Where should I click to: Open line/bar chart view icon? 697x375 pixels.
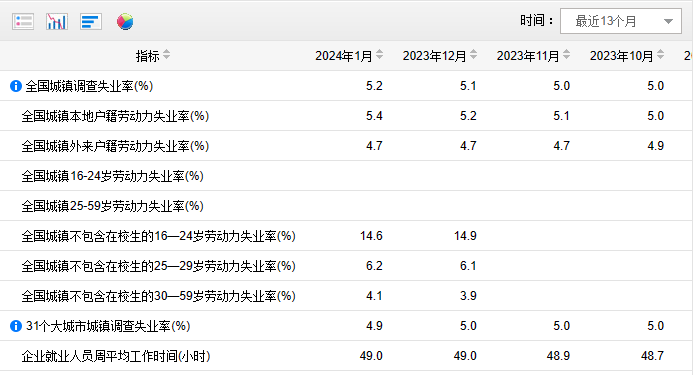[57, 21]
